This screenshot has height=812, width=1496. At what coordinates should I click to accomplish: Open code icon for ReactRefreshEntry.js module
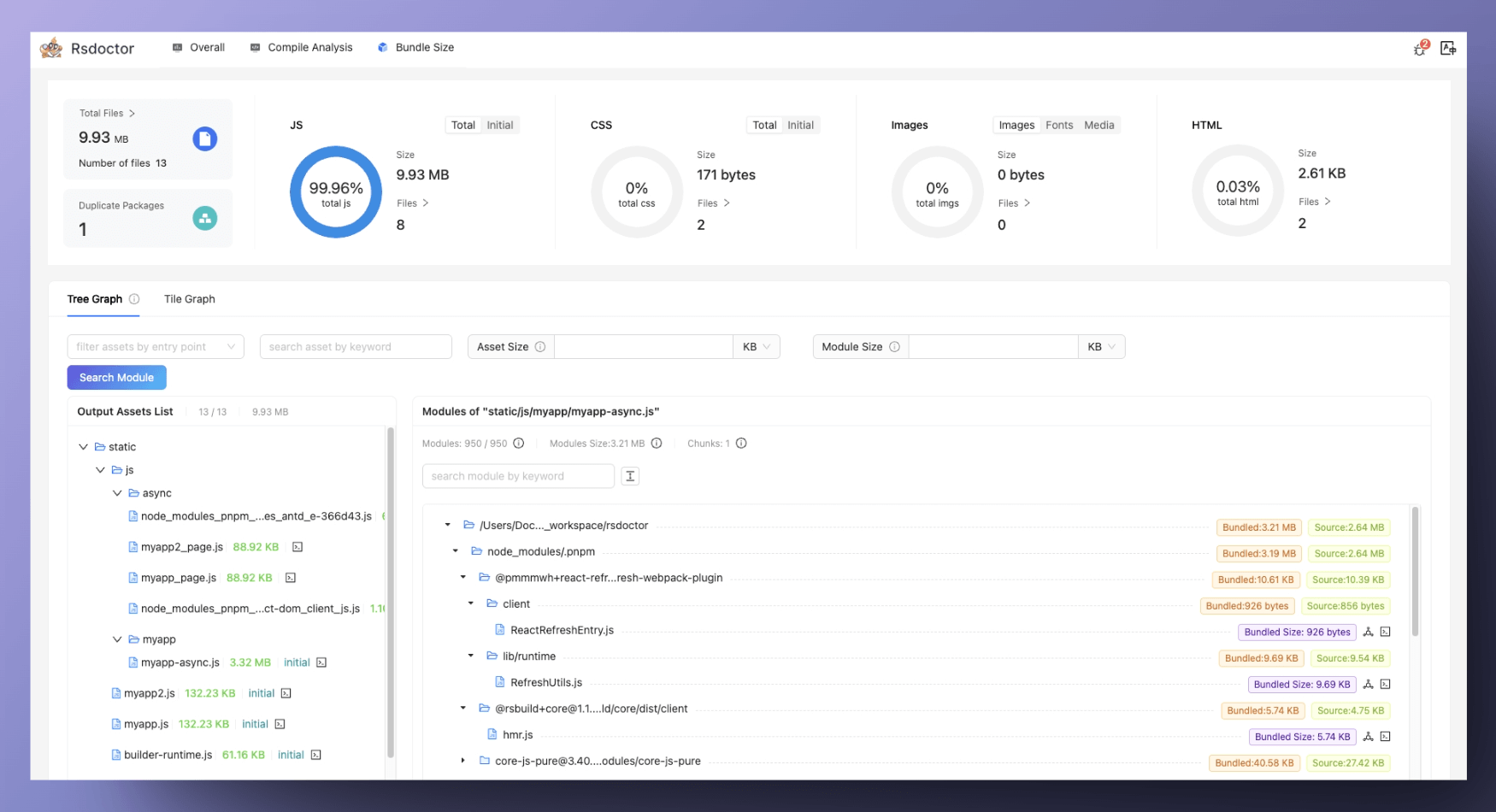pyautogui.click(x=1386, y=633)
